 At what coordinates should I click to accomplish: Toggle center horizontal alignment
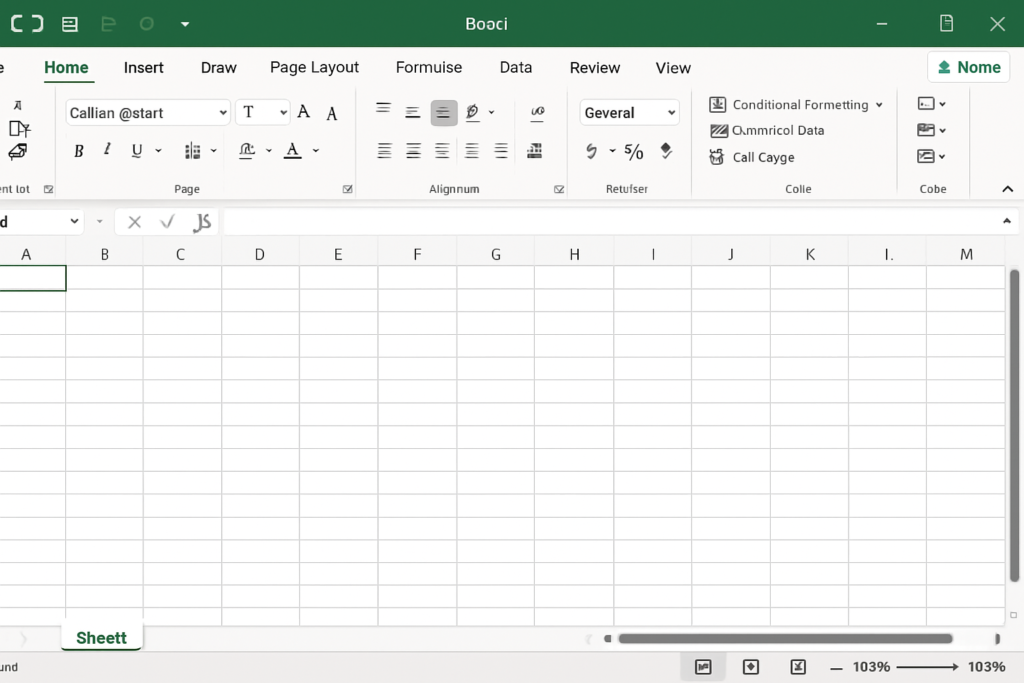click(413, 151)
